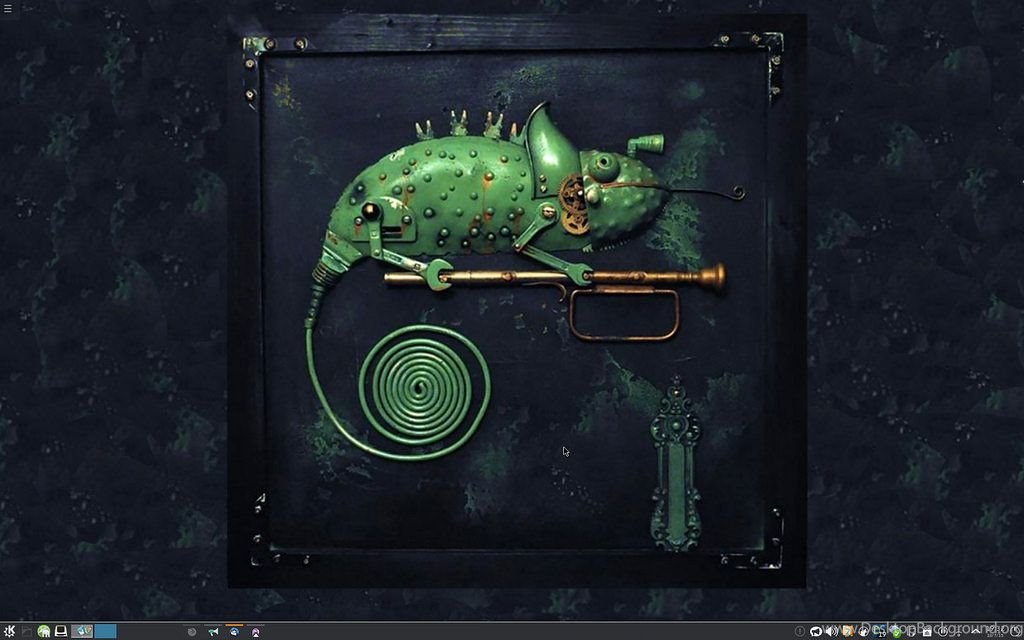1024x640 pixels.
Task: Open the KDE application launcher
Action: click(x=9, y=631)
